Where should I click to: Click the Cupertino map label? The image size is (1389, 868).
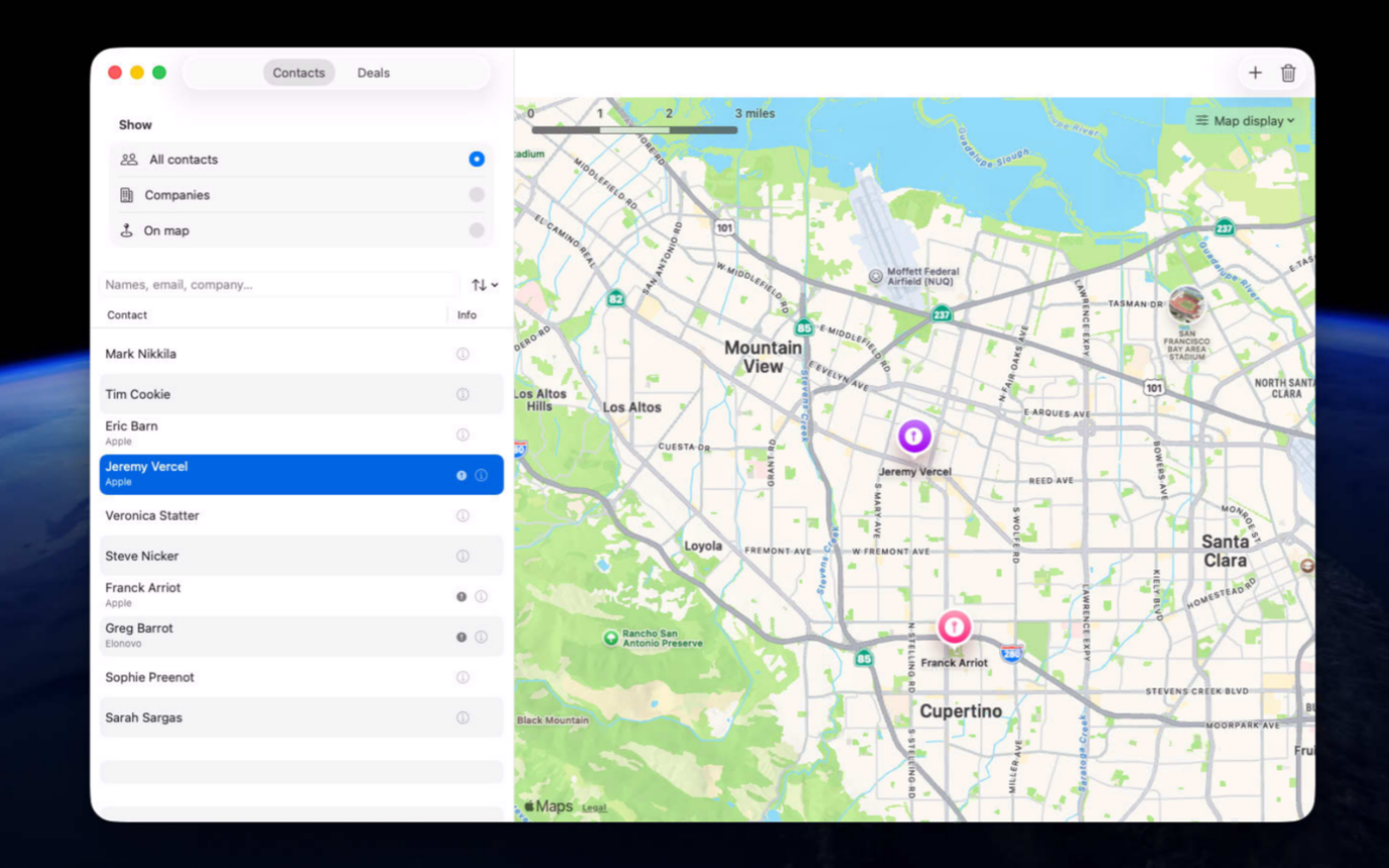(960, 711)
